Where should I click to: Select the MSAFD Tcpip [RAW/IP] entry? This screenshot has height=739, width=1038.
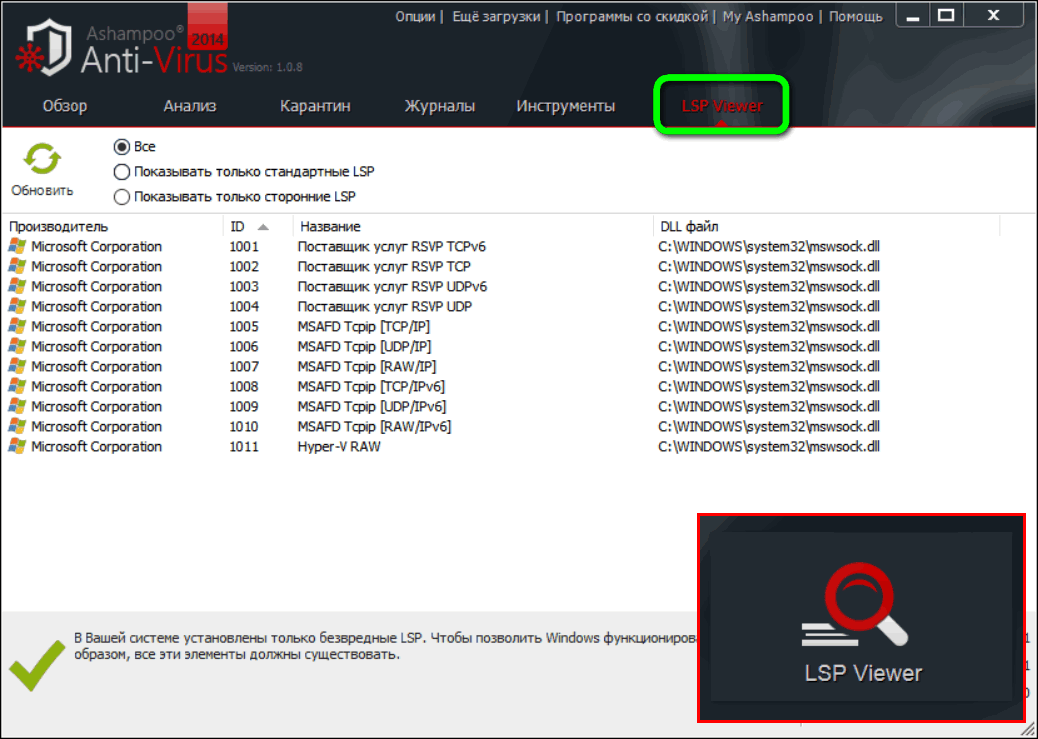point(367,366)
